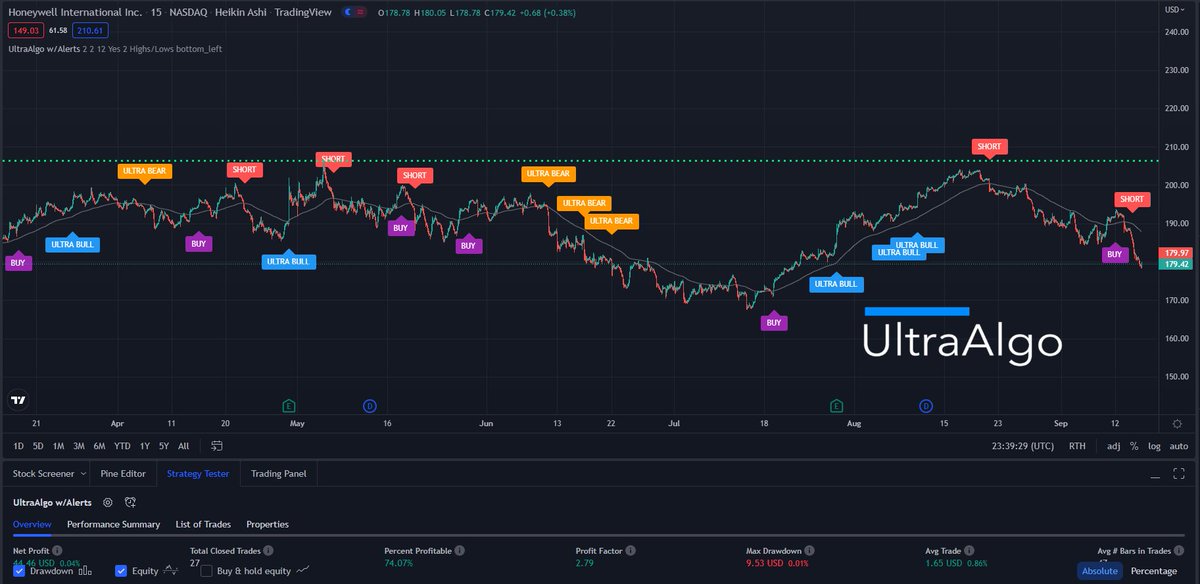This screenshot has height=584, width=1200.
Task: Click the Total Closed Trades info icon
Action: 269,551
